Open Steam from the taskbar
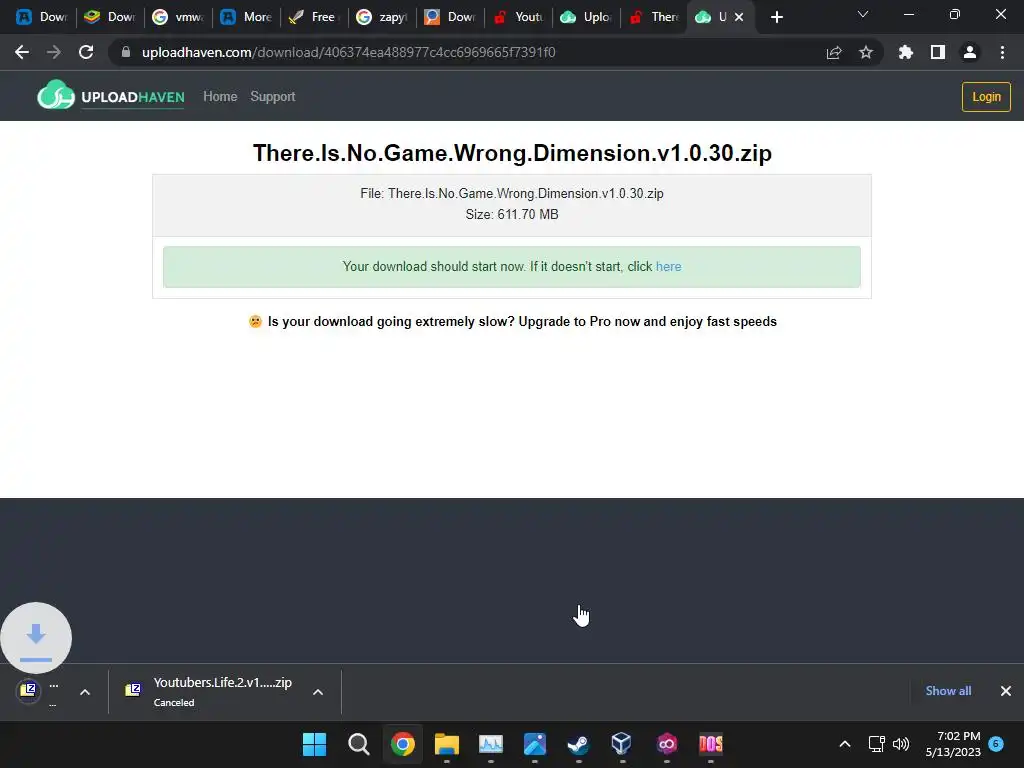This screenshot has width=1024, height=768. [x=579, y=744]
